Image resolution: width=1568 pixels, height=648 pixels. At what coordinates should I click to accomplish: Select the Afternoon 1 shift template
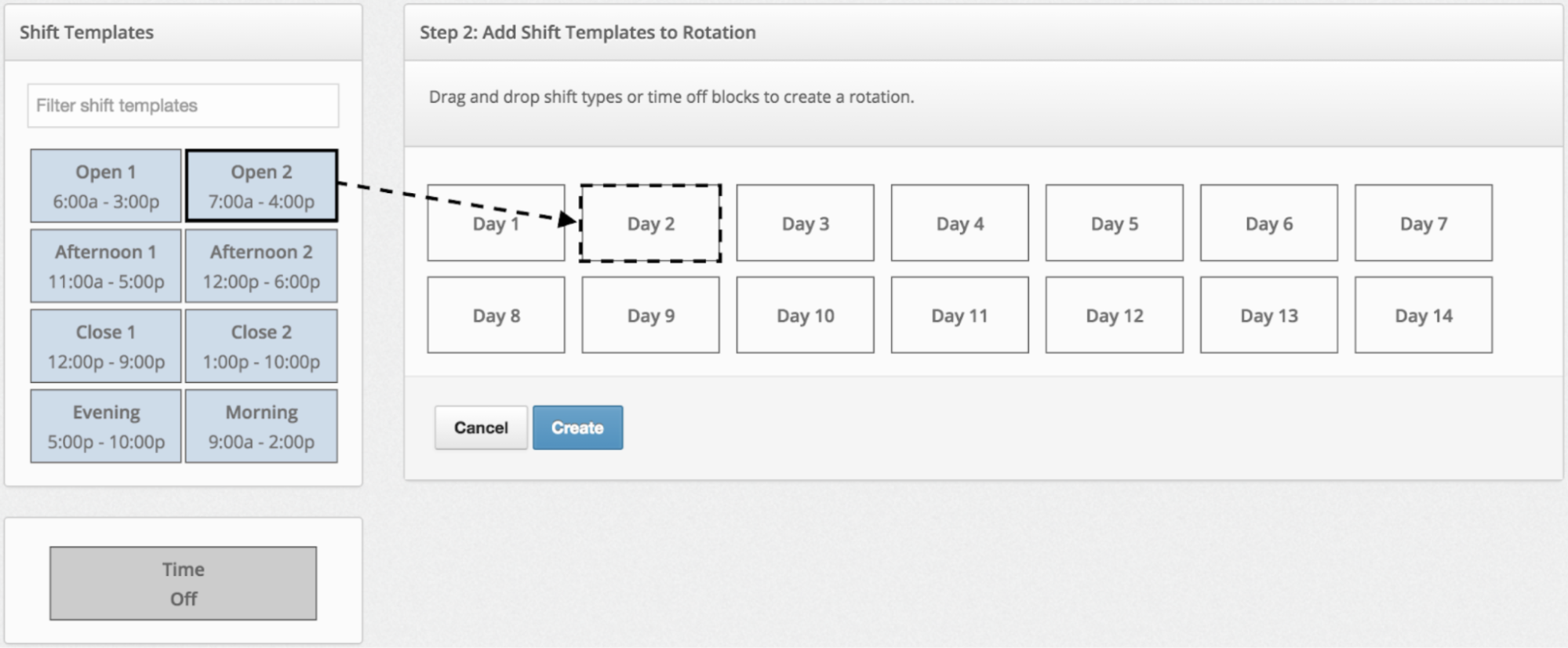[x=105, y=266]
